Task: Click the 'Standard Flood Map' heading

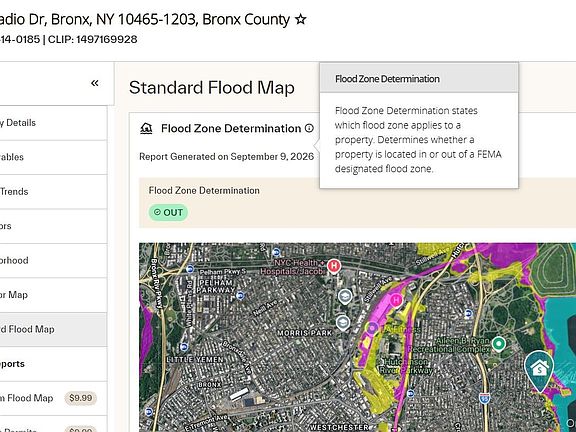Action: click(x=212, y=88)
